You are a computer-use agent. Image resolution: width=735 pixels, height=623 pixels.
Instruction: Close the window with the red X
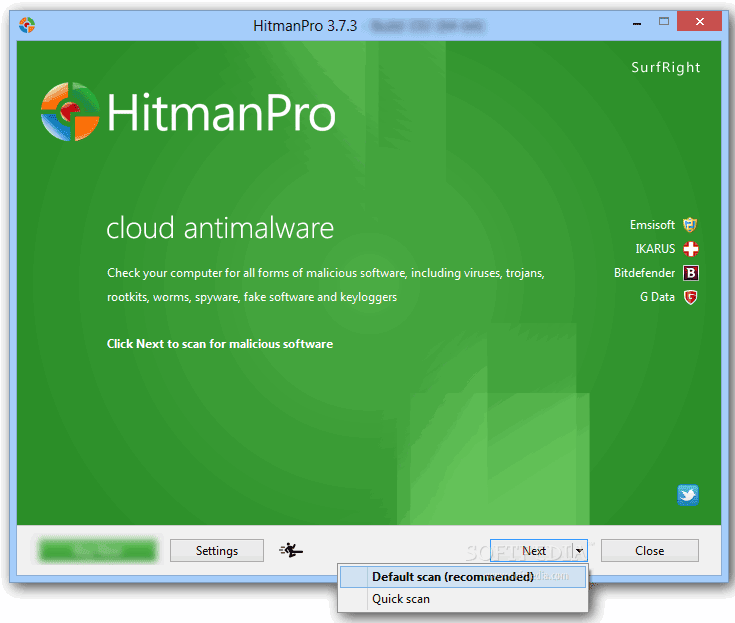699,22
